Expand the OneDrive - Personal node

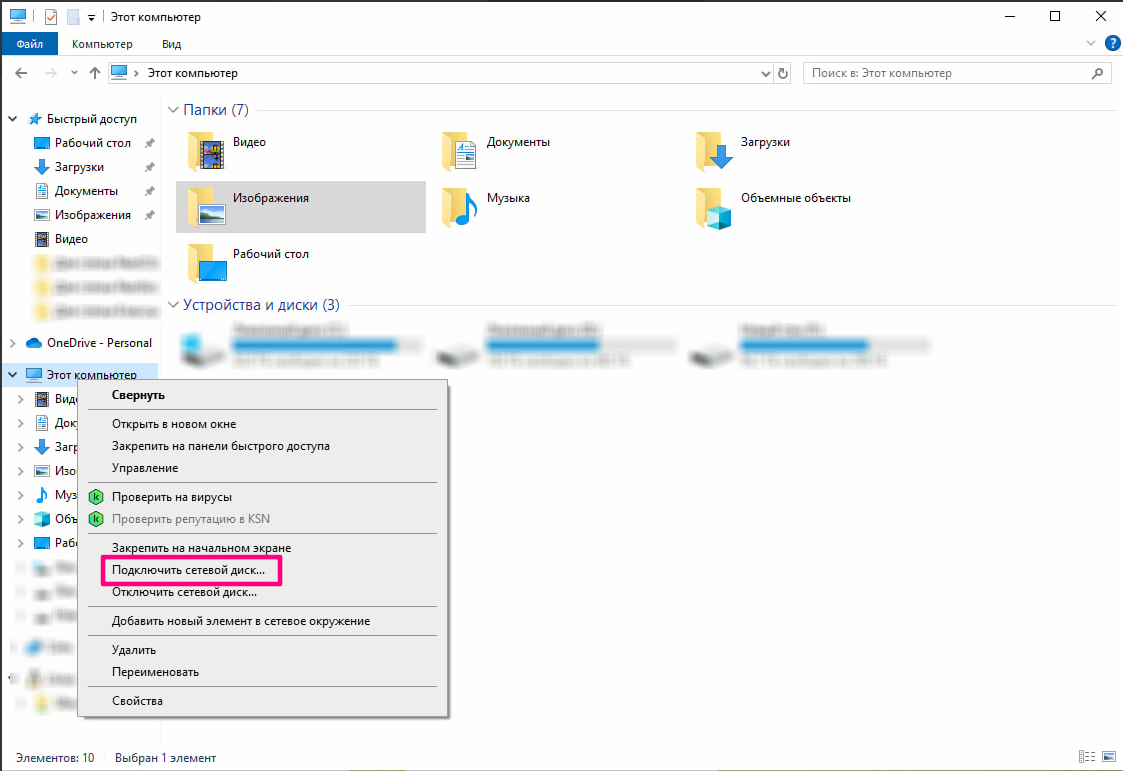coord(13,343)
